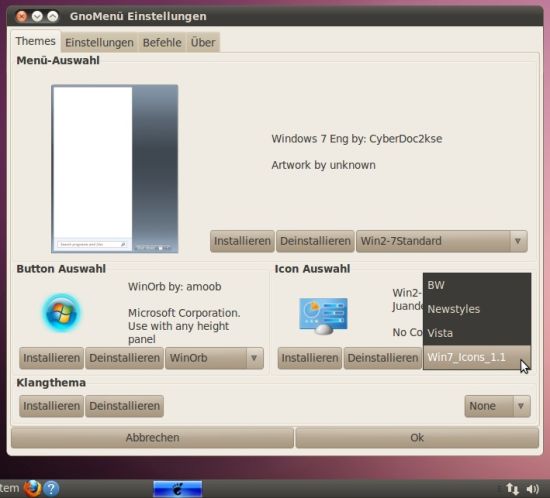This screenshot has width=550, height=498.
Task: Open the network connection indicator
Action: tap(512, 489)
